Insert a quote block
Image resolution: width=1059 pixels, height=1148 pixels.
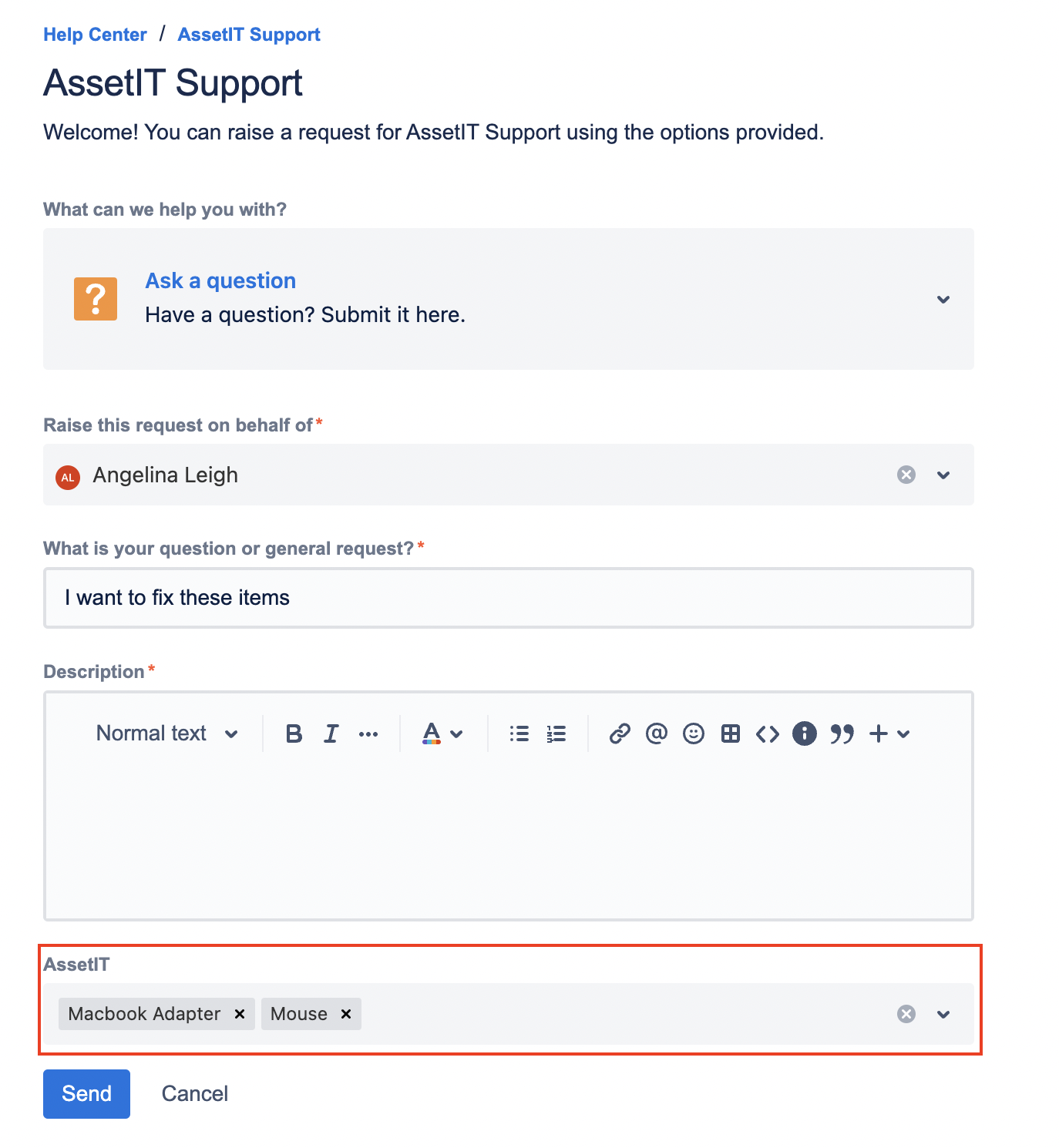[x=842, y=733]
